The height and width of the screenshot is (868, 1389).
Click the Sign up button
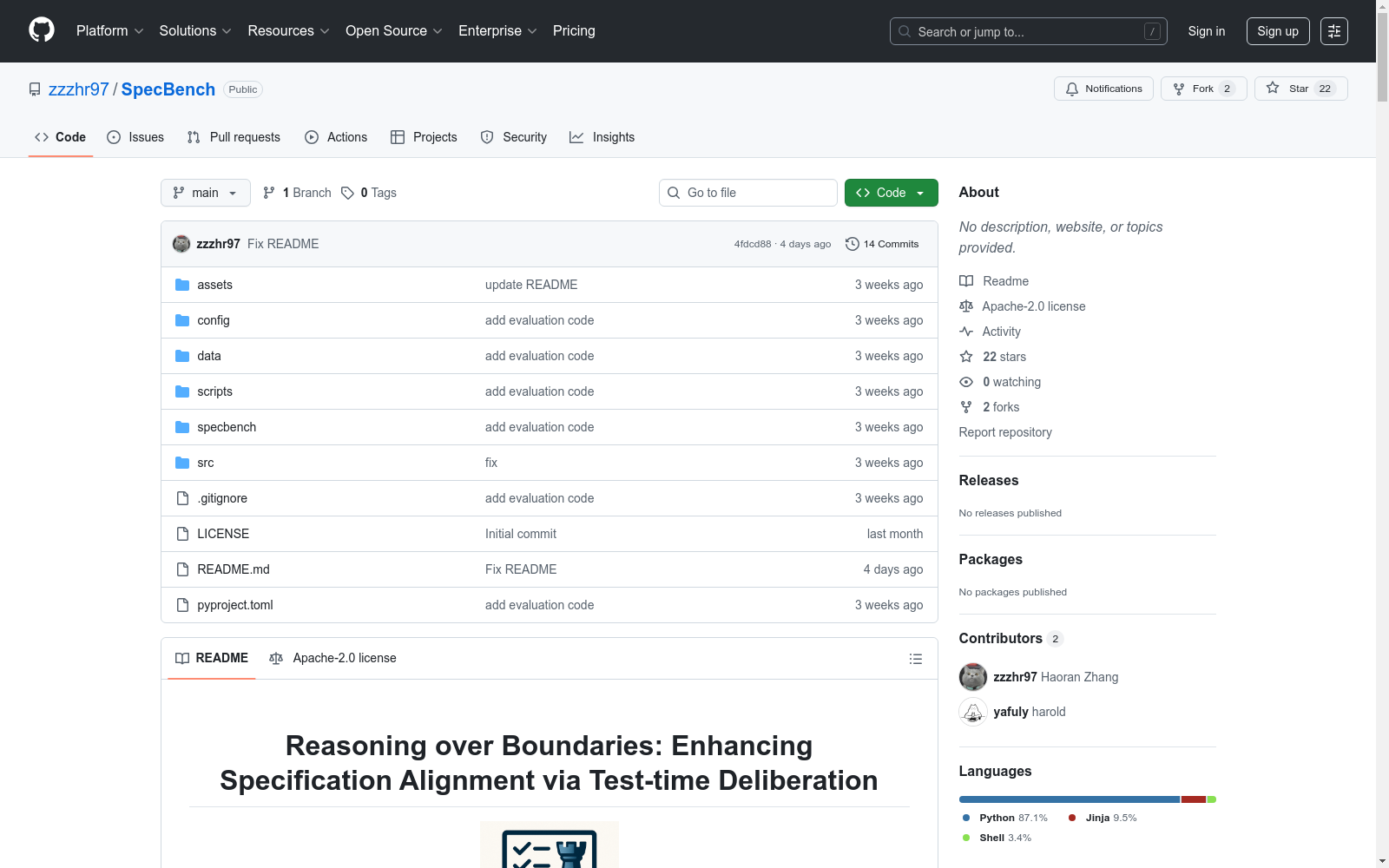coord(1278,31)
